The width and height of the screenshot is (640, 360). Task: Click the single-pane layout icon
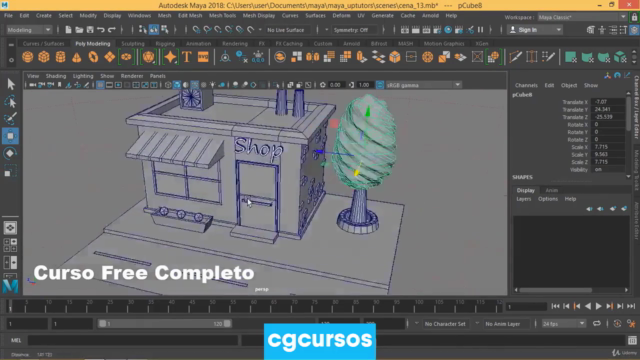pos(10,228)
